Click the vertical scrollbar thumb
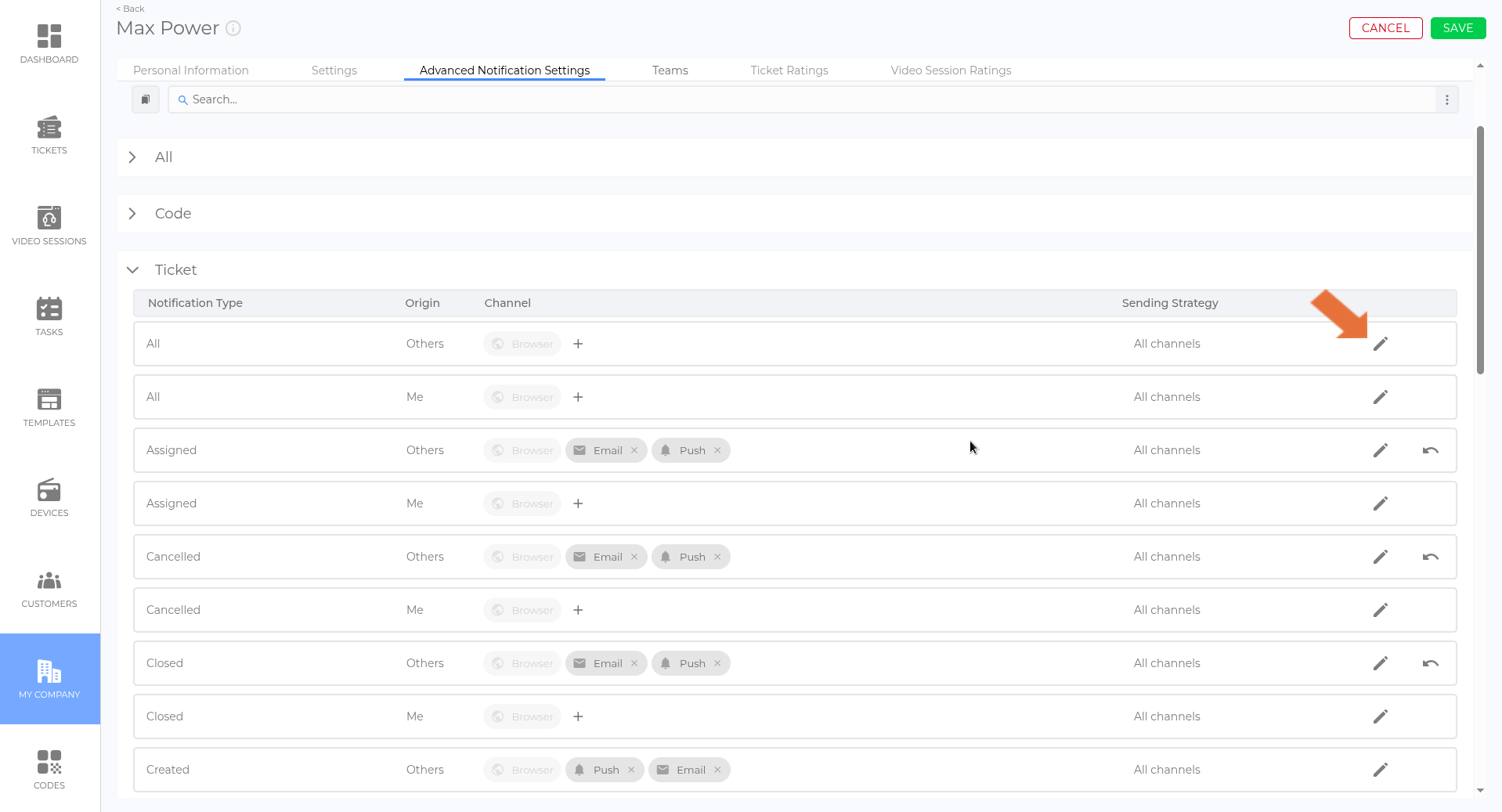This screenshot has height=812, width=1502. [1479, 251]
